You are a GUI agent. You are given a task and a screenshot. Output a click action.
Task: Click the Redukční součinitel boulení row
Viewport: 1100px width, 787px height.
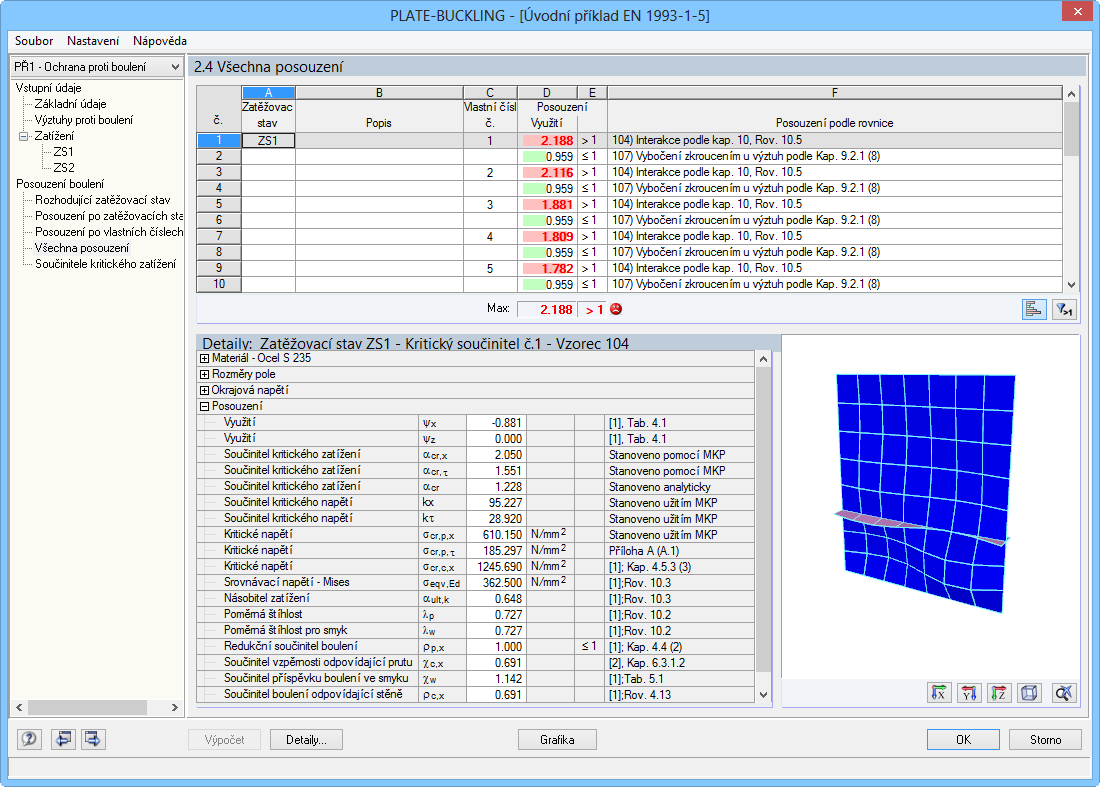click(476, 647)
